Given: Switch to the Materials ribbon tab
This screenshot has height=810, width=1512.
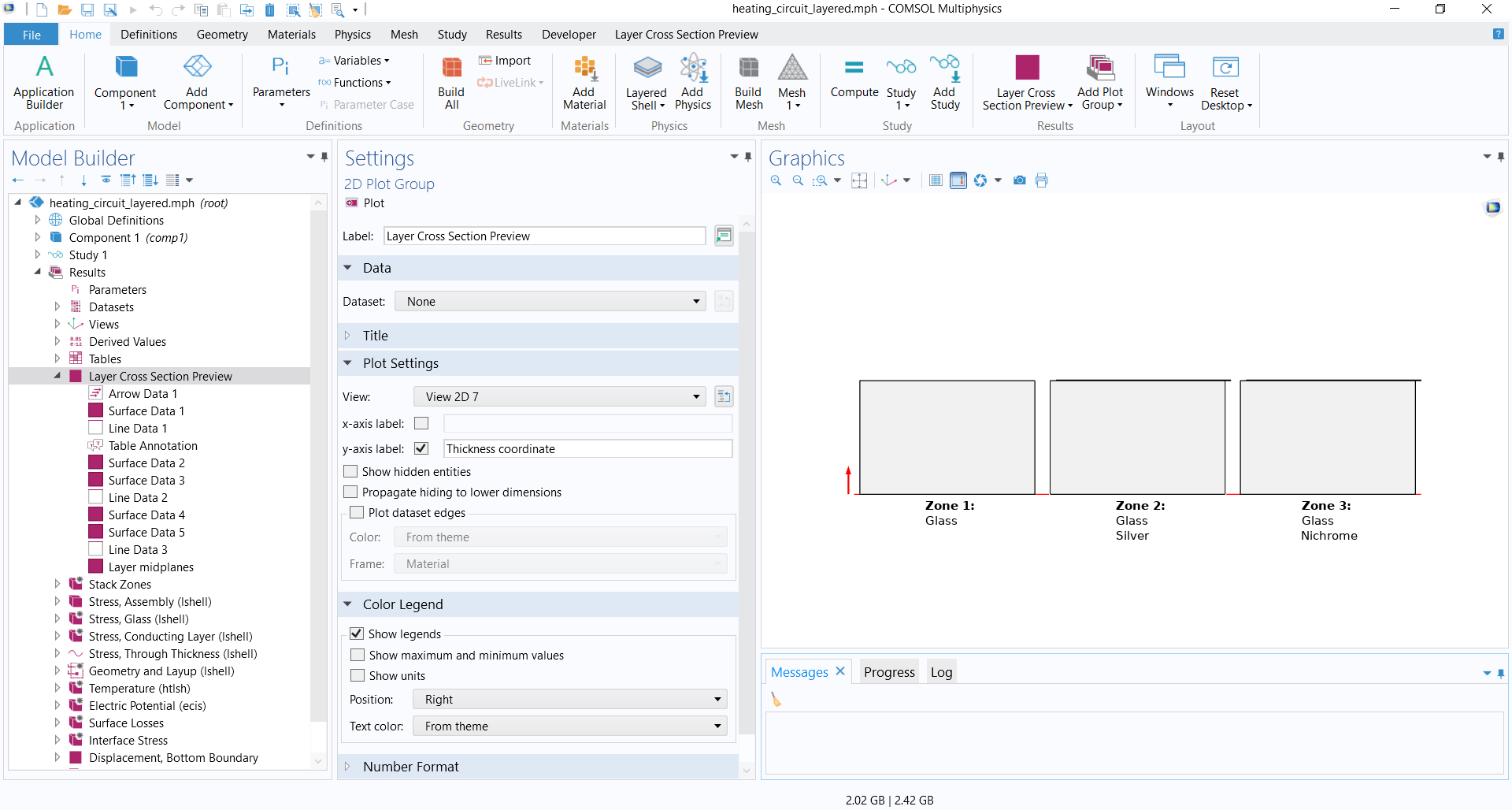Looking at the screenshot, I should pos(291,35).
